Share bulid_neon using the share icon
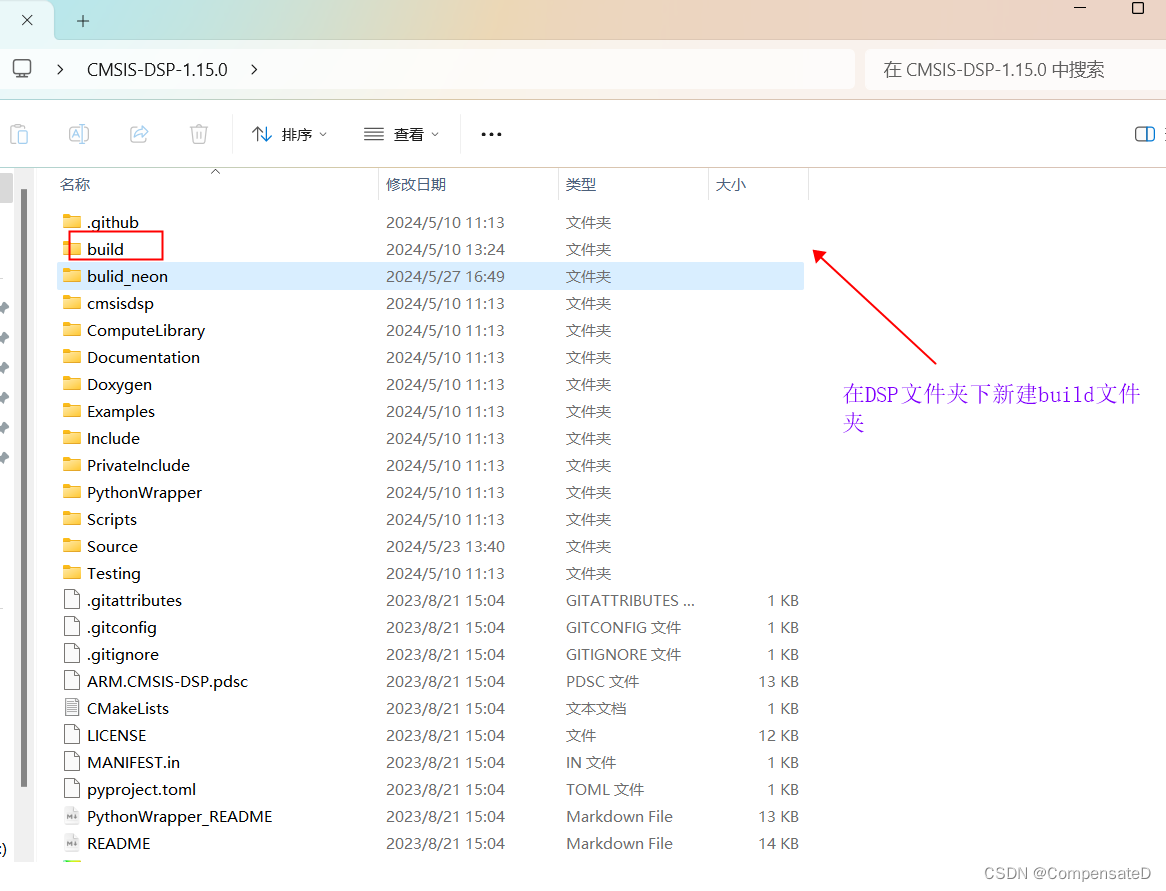1166x891 pixels. 138,133
